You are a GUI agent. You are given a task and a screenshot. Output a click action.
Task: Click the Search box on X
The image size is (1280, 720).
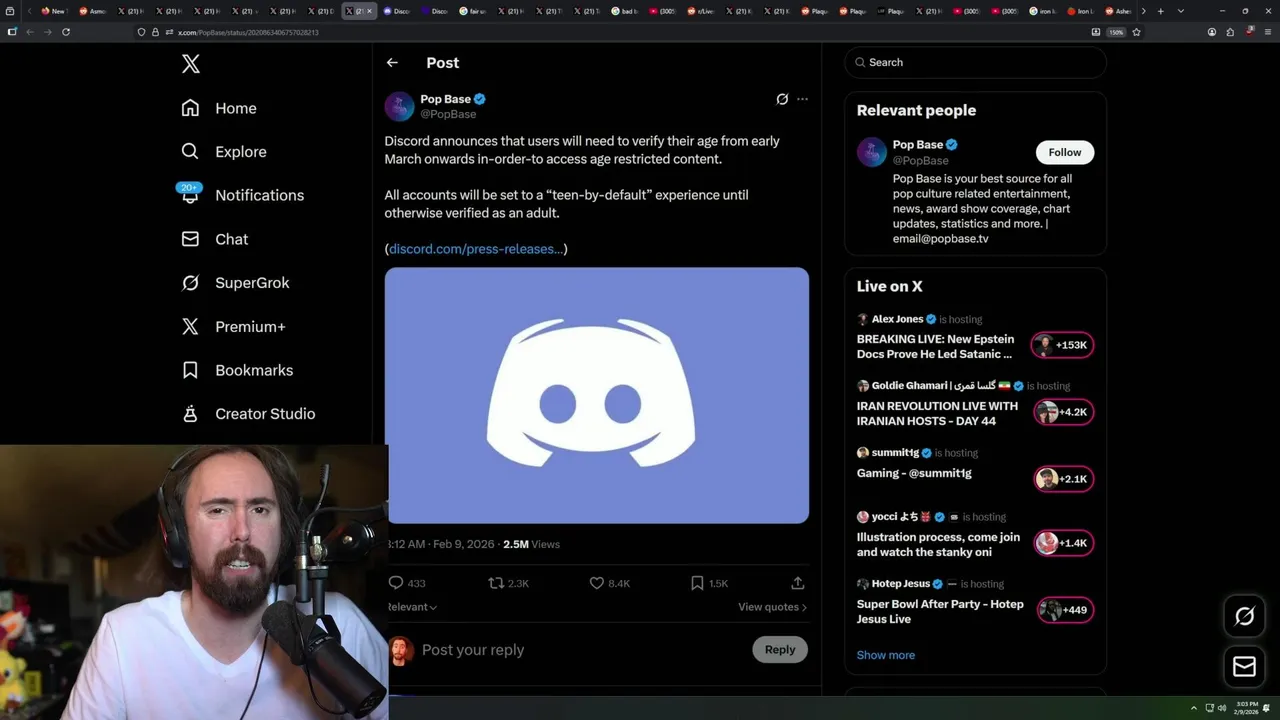point(976,62)
